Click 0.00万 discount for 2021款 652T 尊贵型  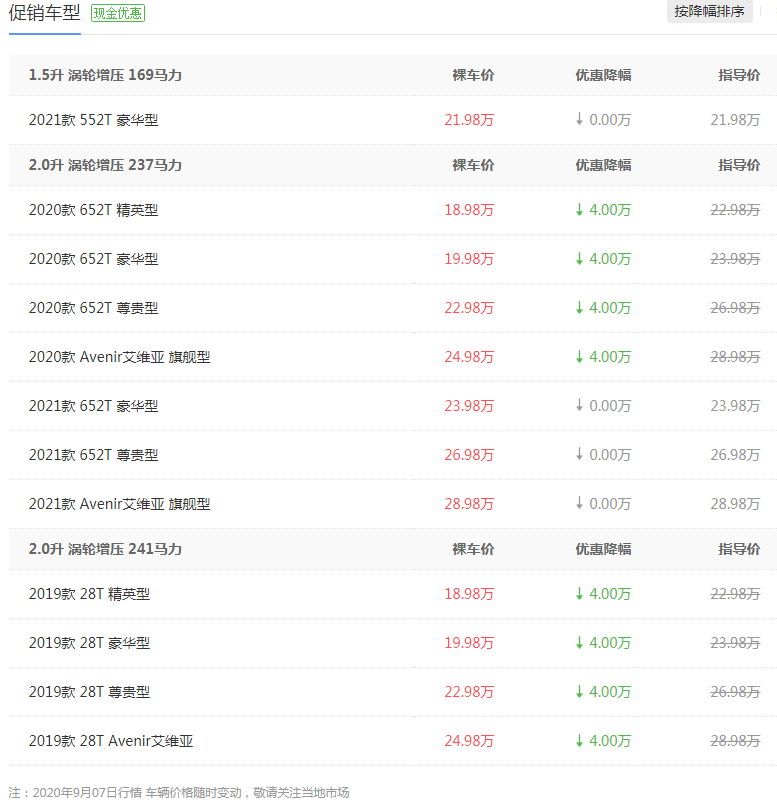(x=603, y=455)
